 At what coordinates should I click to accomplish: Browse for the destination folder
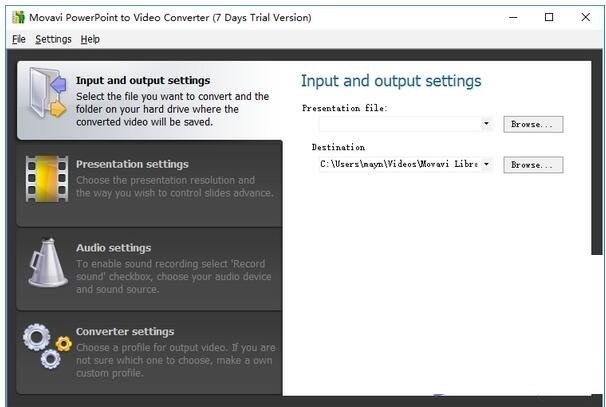(533, 165)
